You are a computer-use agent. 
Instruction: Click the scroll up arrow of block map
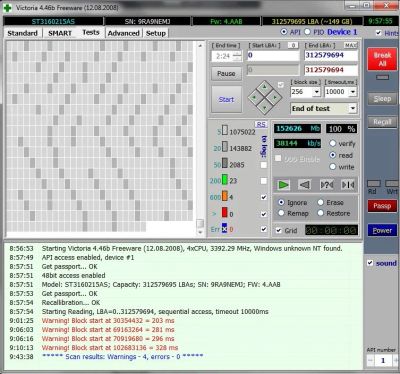(200, 46)
